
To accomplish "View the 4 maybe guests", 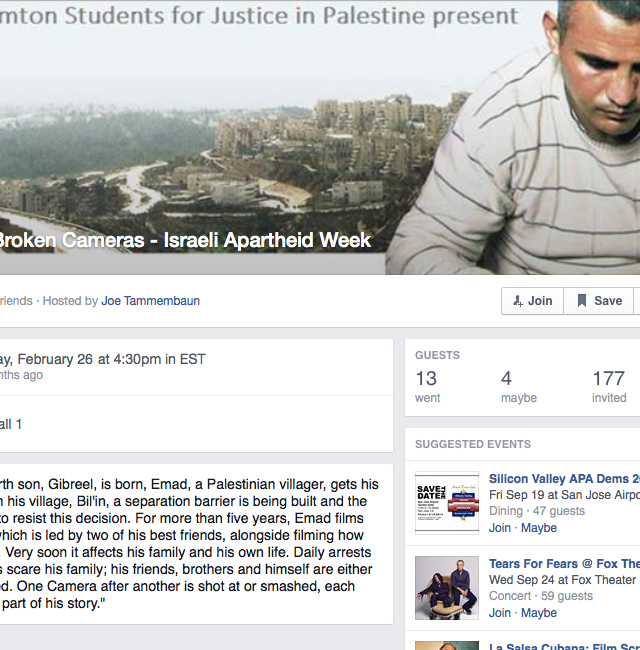I will (x=519, y=386).
